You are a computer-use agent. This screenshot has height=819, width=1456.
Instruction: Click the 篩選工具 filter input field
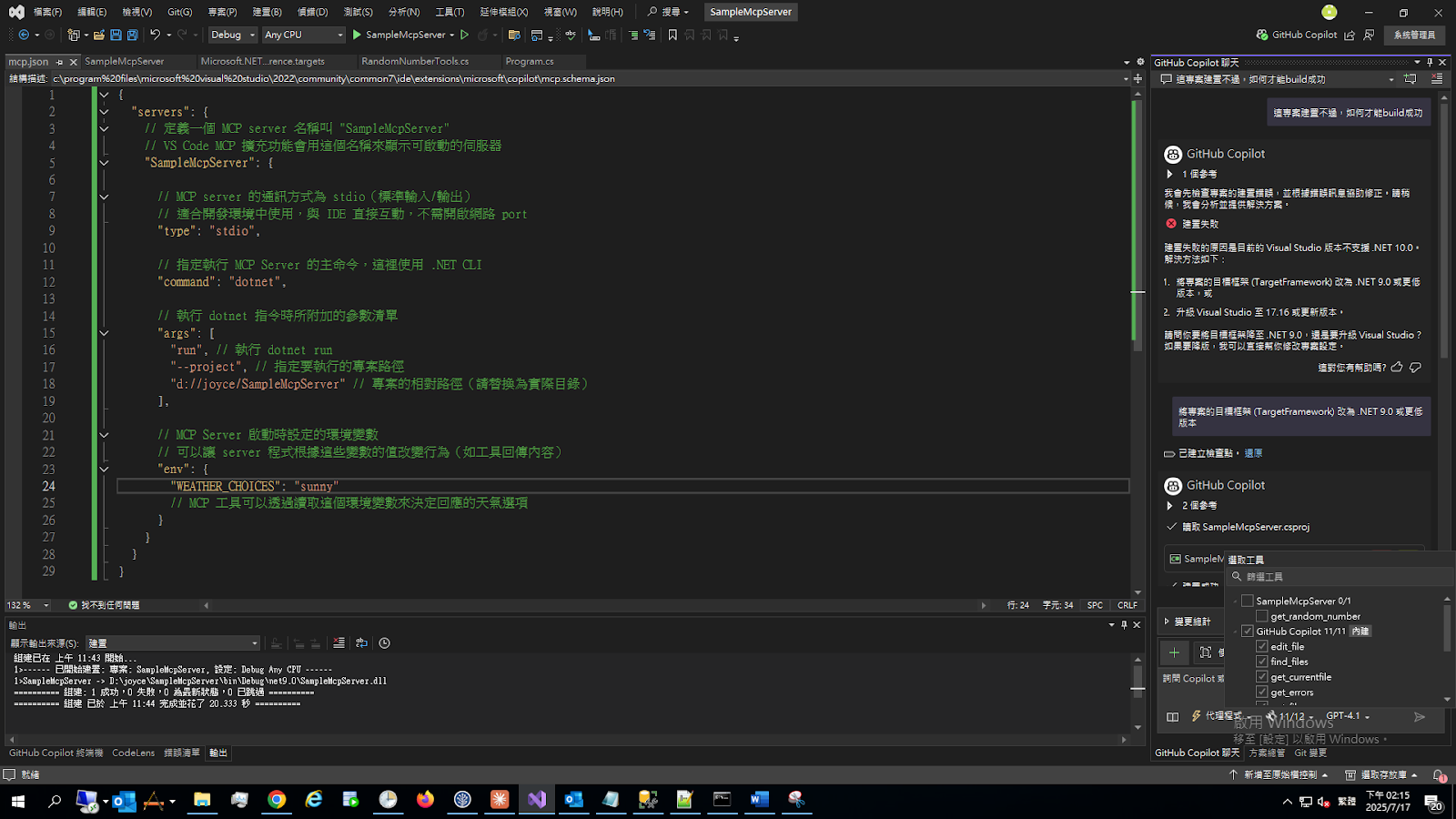point(1339,577)
